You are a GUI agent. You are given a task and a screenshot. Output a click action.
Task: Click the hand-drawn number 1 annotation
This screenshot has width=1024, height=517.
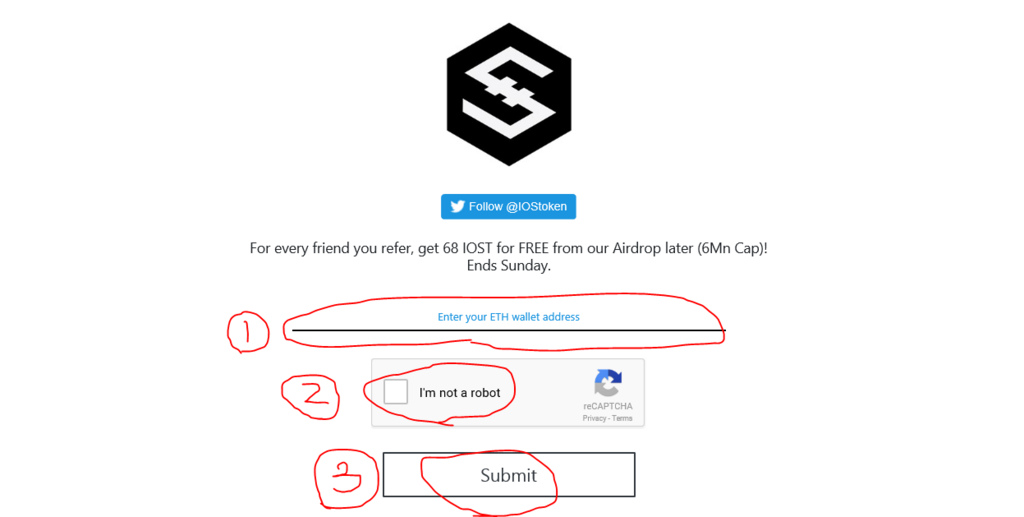pos(248,332)
